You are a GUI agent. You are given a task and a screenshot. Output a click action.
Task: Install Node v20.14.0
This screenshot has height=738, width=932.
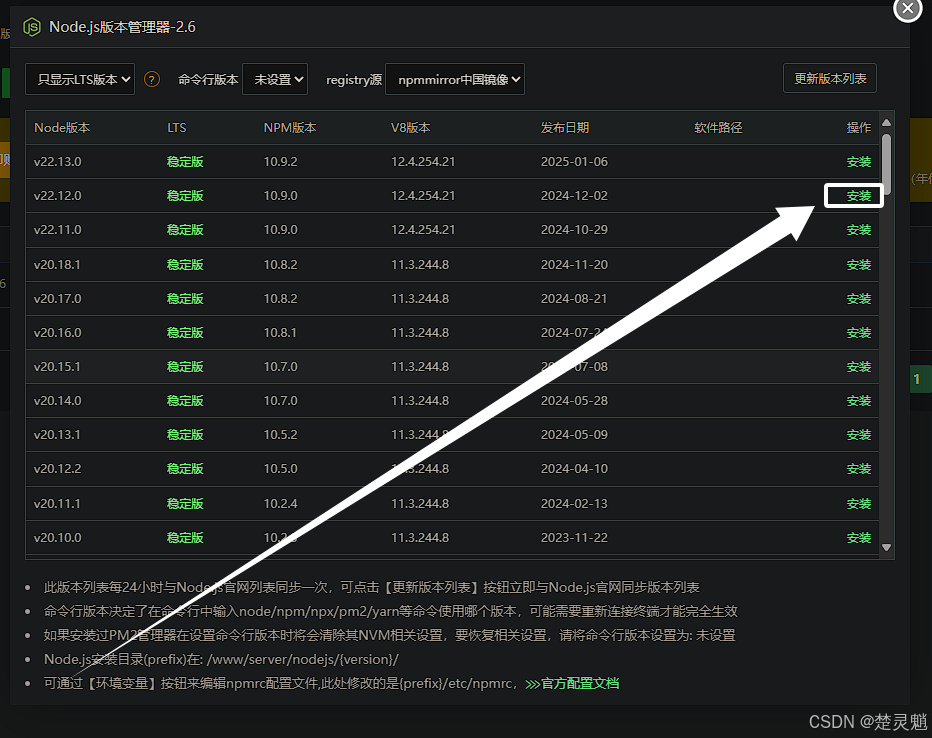click(x=858, y=400)
